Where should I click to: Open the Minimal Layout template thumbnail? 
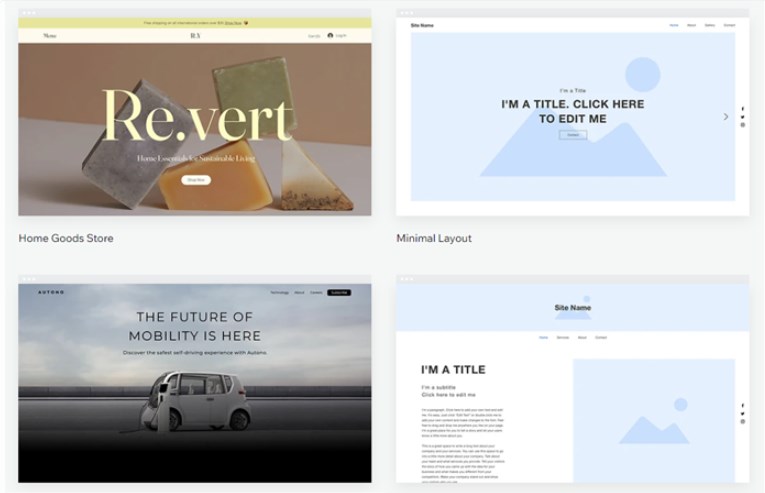point(572,112)
